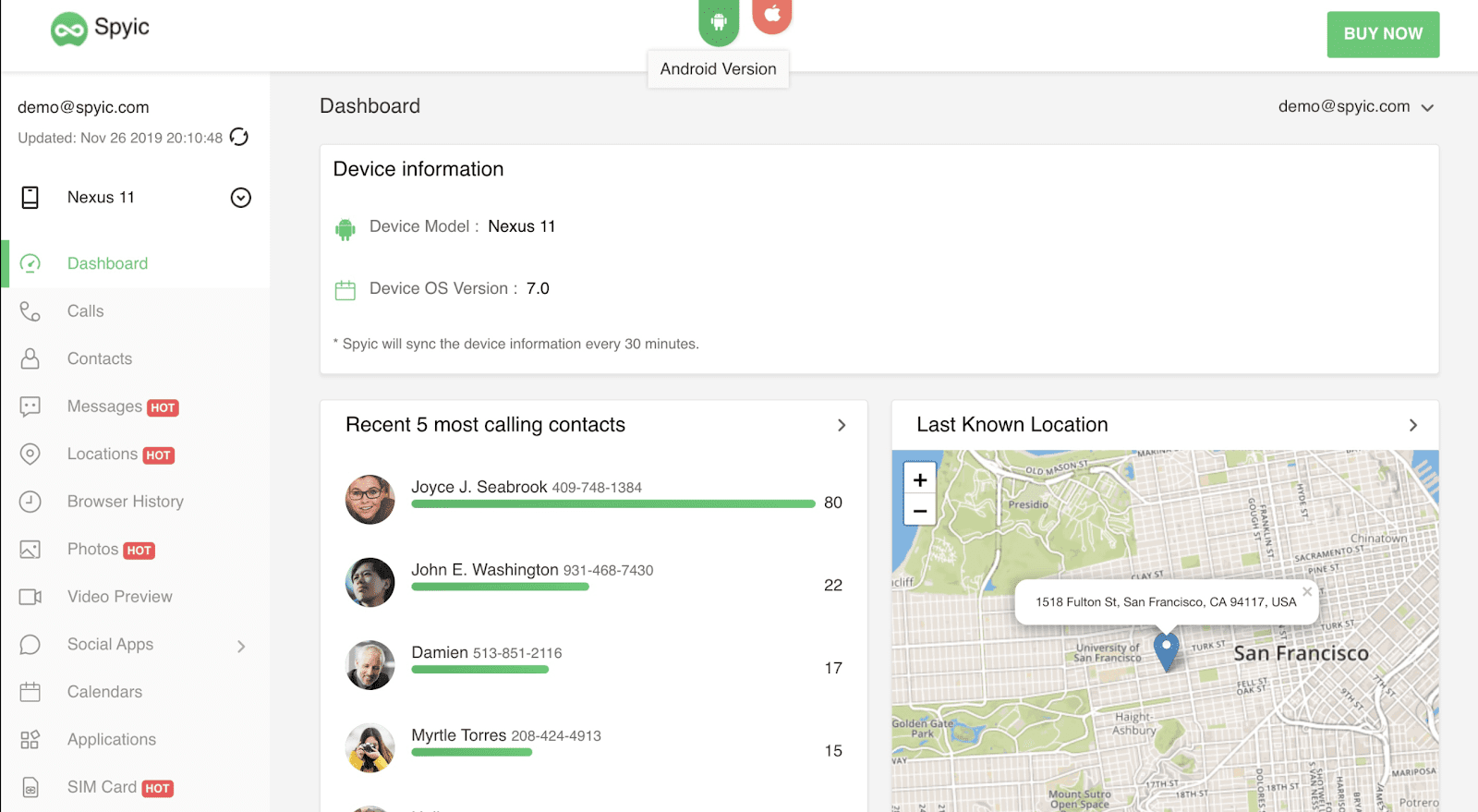This screenshot has width=1478, height=812.
Task: Click the Calls phone icon in sidebar
Action: click(x=30, y=311)
